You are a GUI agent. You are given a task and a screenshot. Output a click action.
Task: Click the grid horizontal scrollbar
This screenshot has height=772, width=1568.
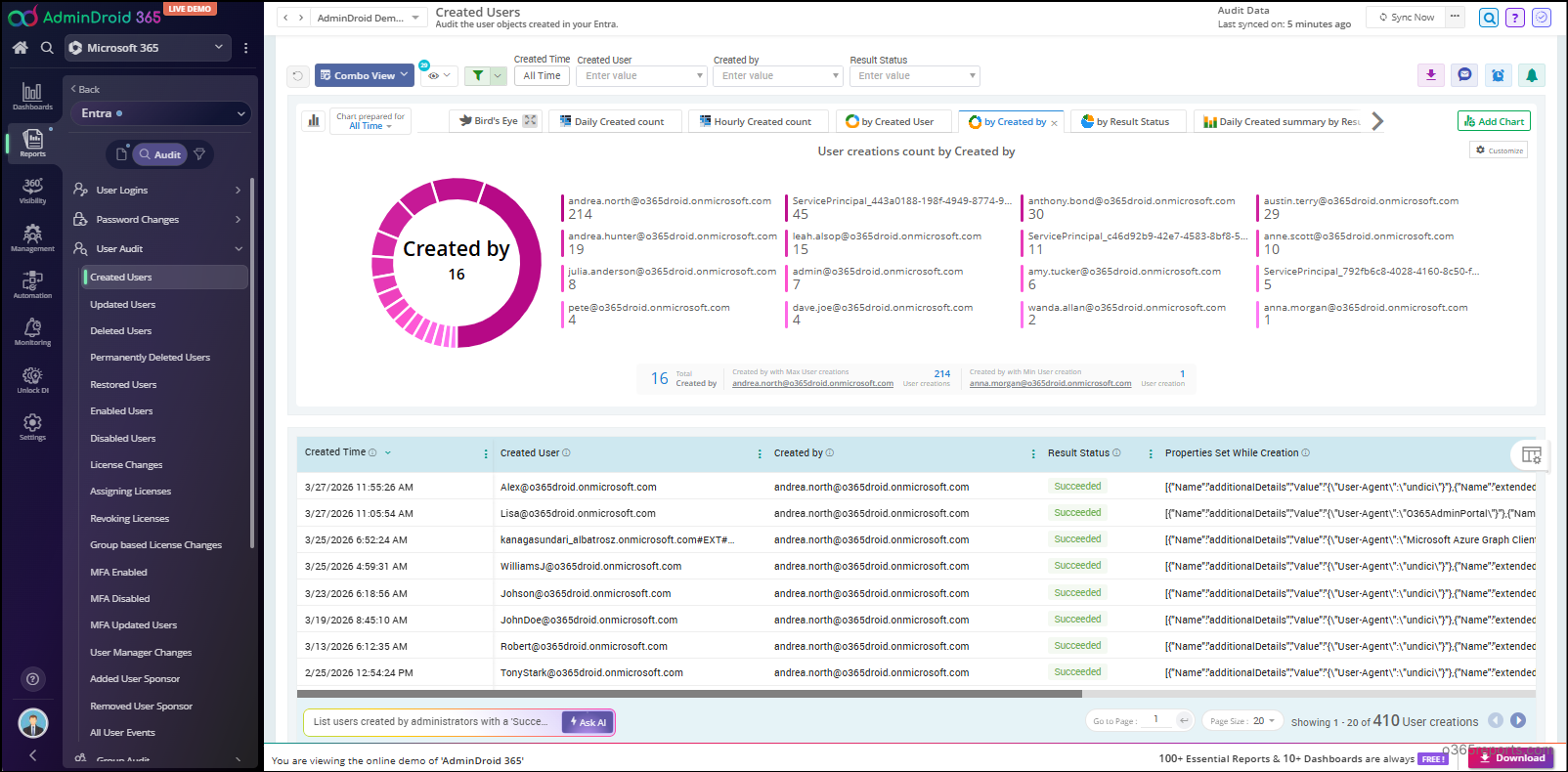689,694
